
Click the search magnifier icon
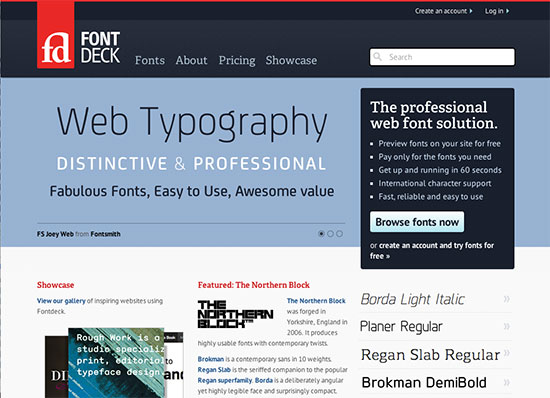tap(377, 57)
